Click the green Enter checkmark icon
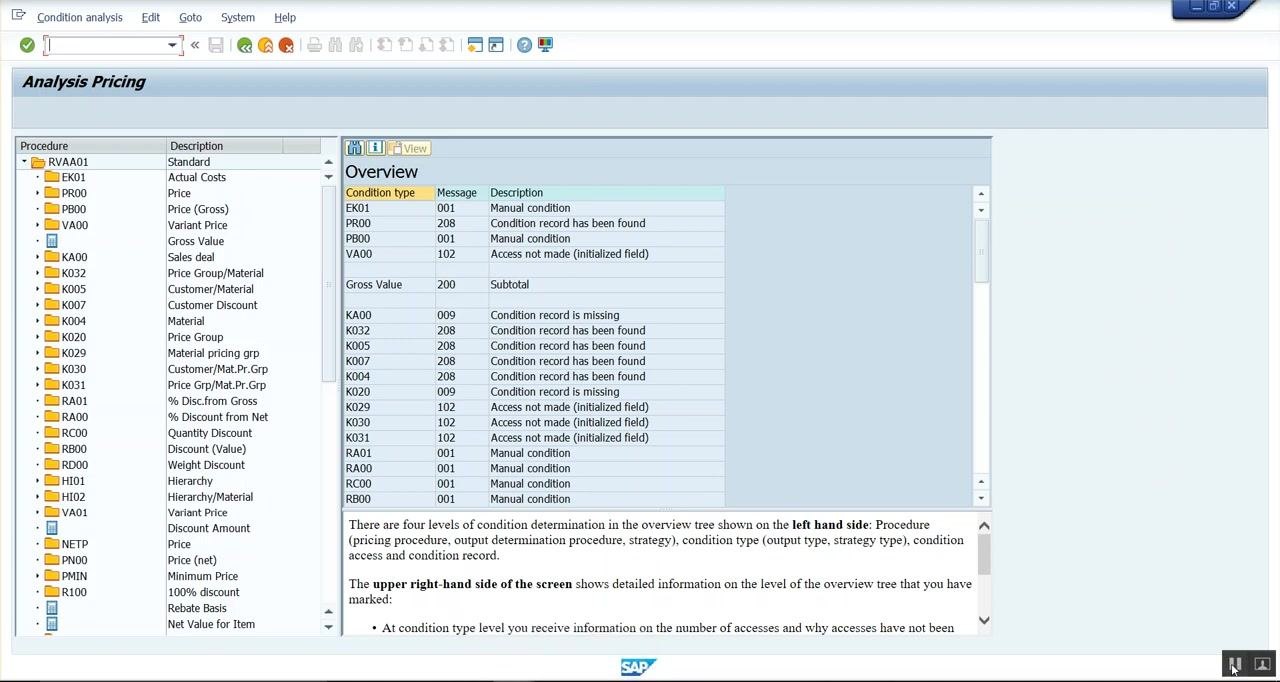The height and width of the screenshot is (682, 1280). tap(27, 45)
